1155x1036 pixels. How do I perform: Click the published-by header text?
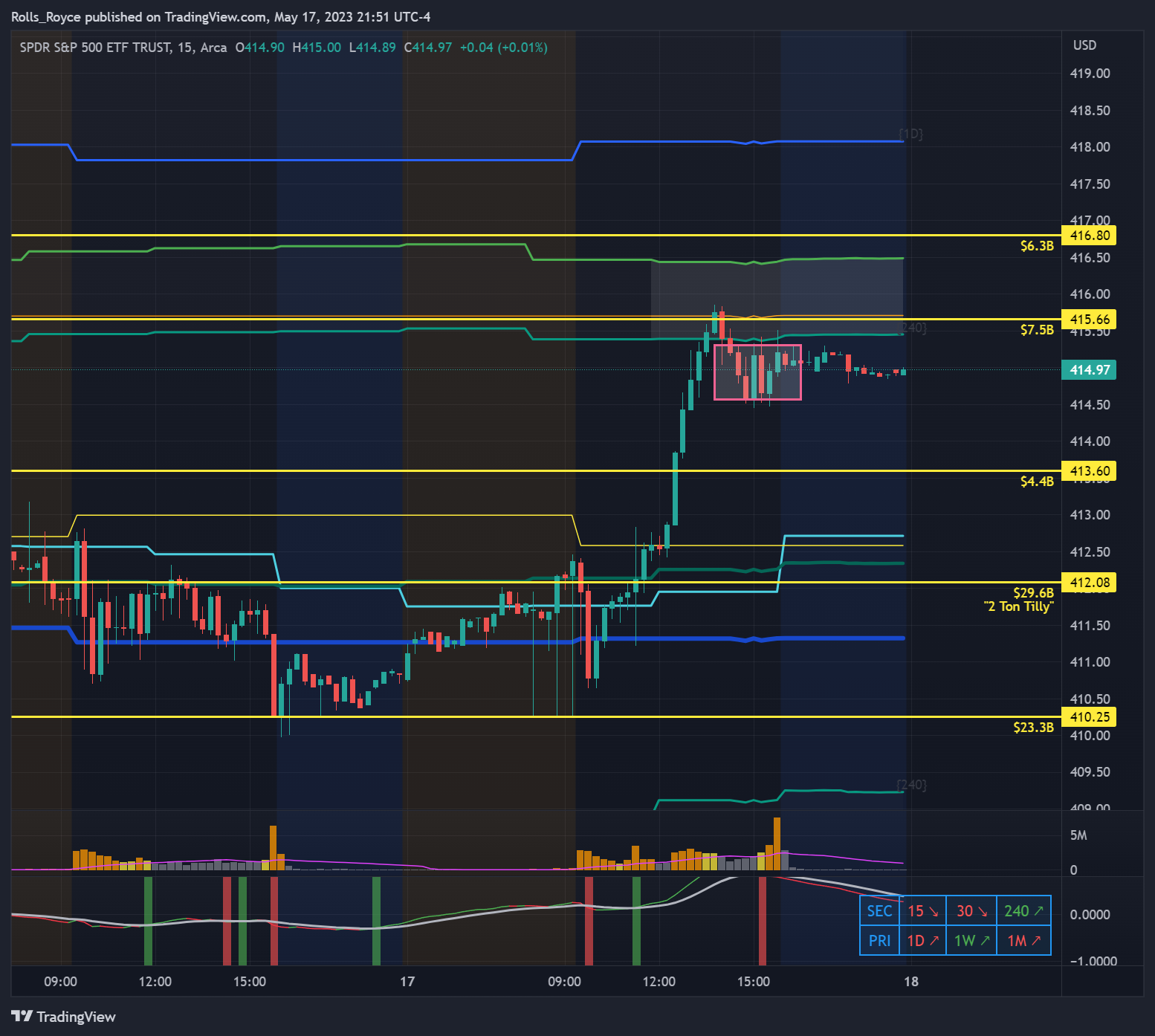[x=221, y=17]
